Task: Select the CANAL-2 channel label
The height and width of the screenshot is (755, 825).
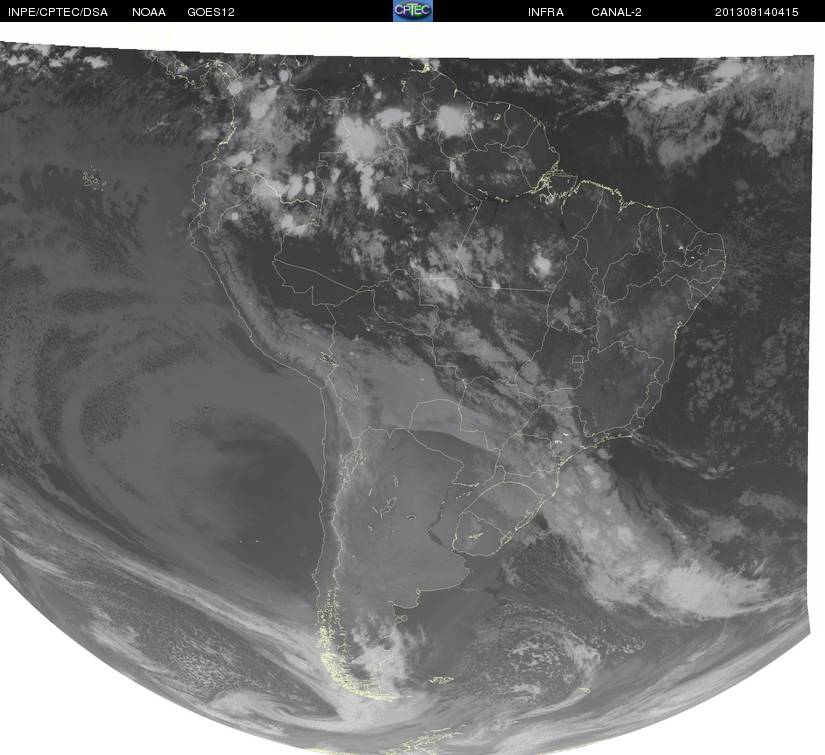Action: [x=616, y=12]
